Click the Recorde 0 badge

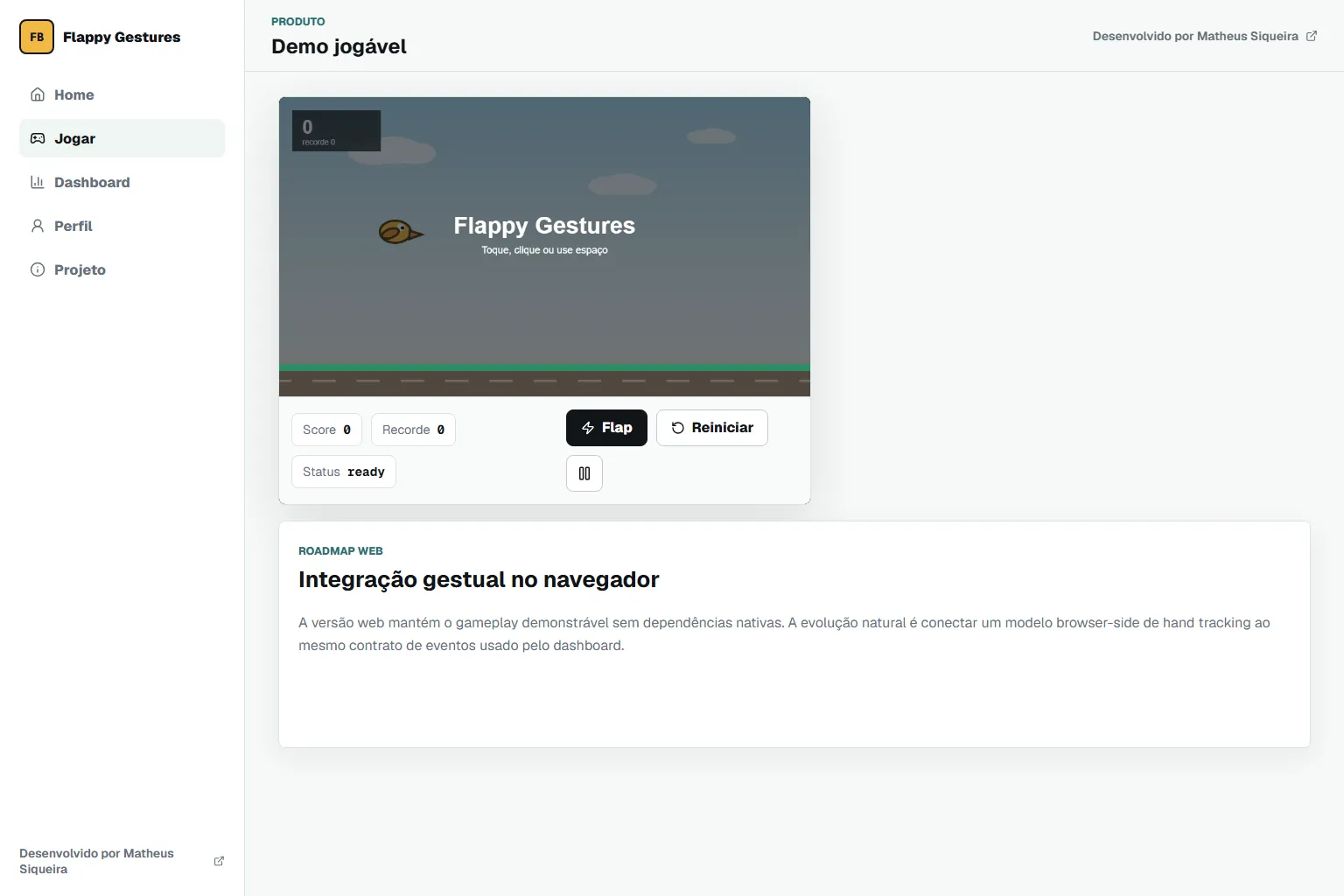(x=413, y=430)
